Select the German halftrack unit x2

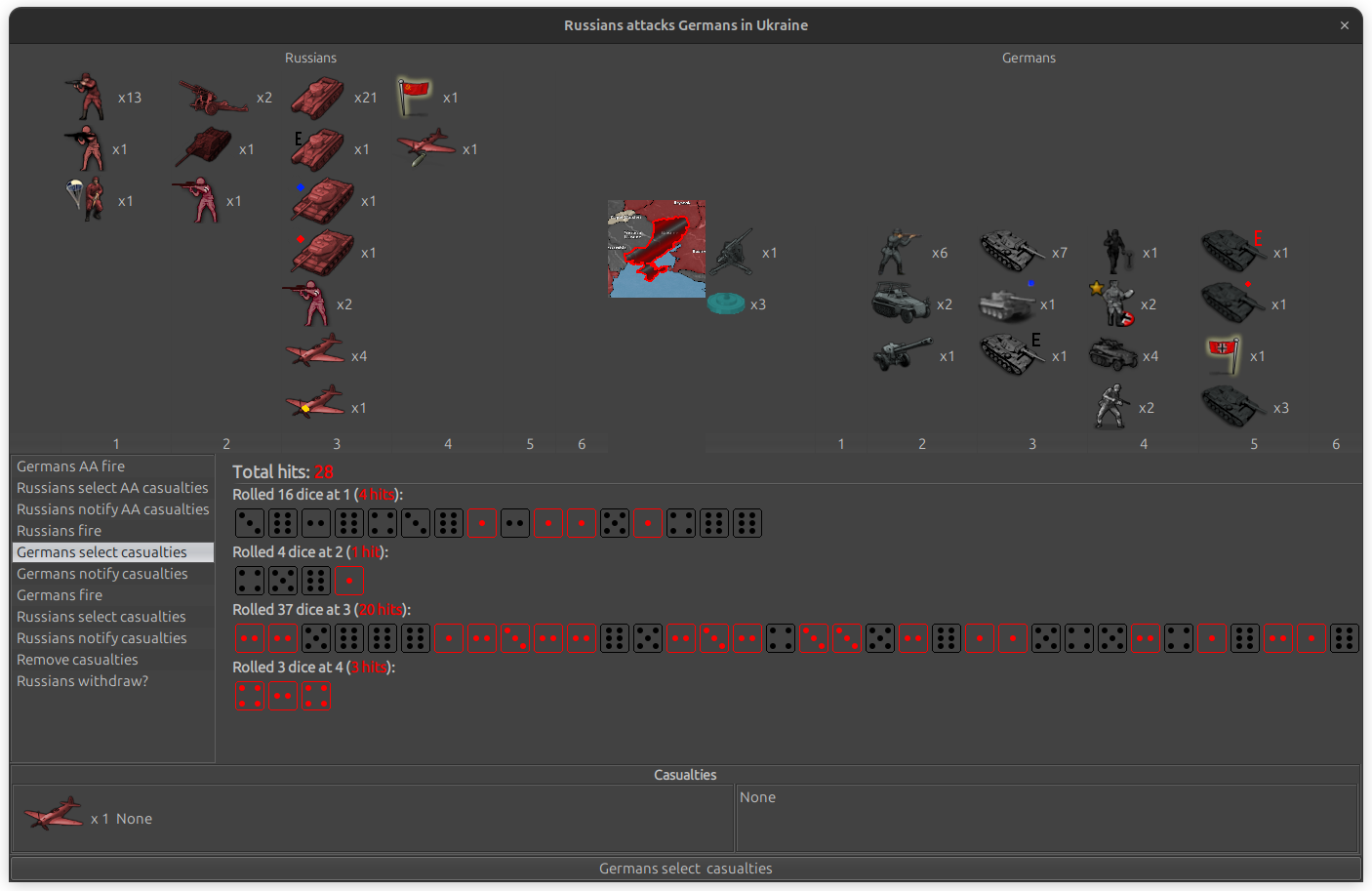point(899,303)
